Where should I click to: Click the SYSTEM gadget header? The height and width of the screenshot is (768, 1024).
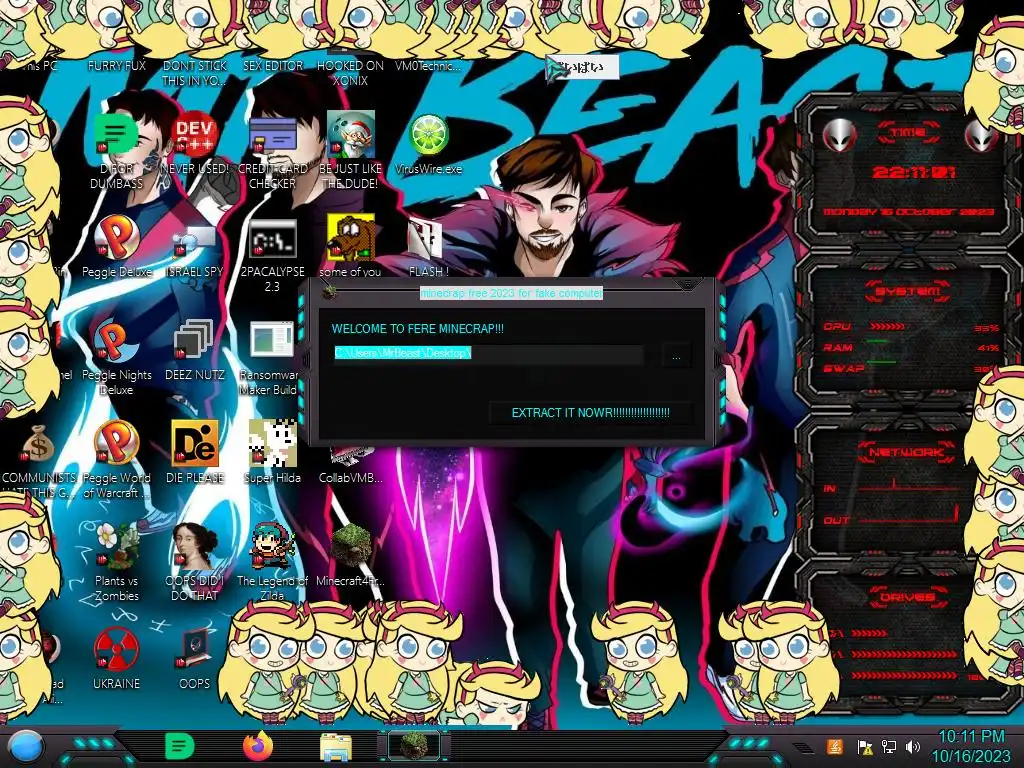[906, 291]
